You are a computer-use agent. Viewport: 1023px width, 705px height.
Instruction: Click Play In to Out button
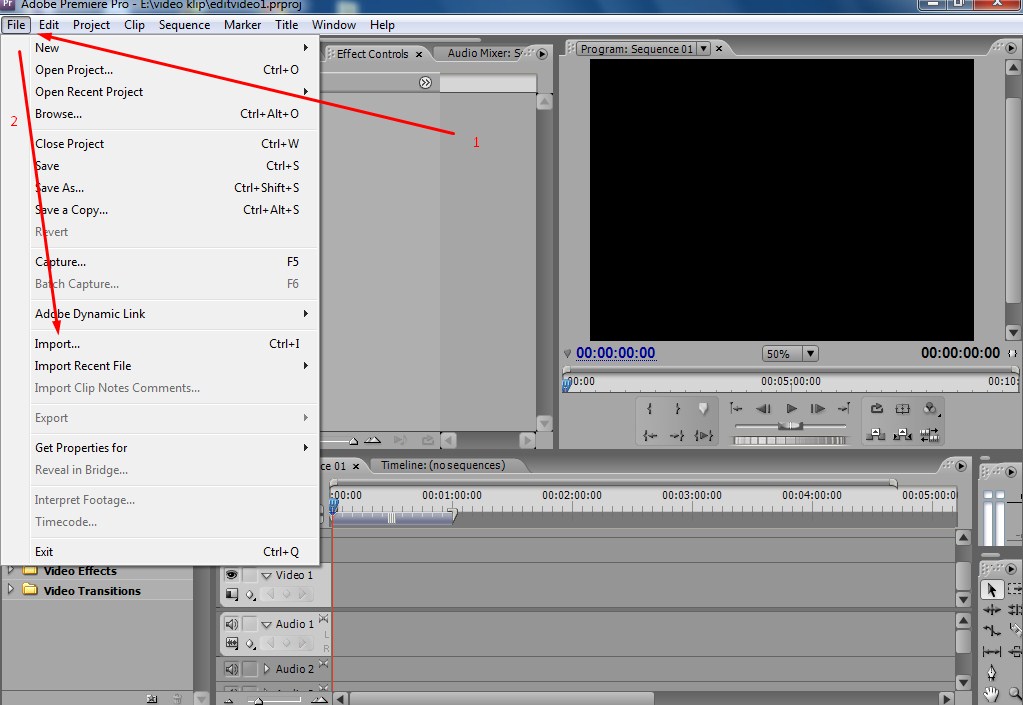(x=703, y=435)
